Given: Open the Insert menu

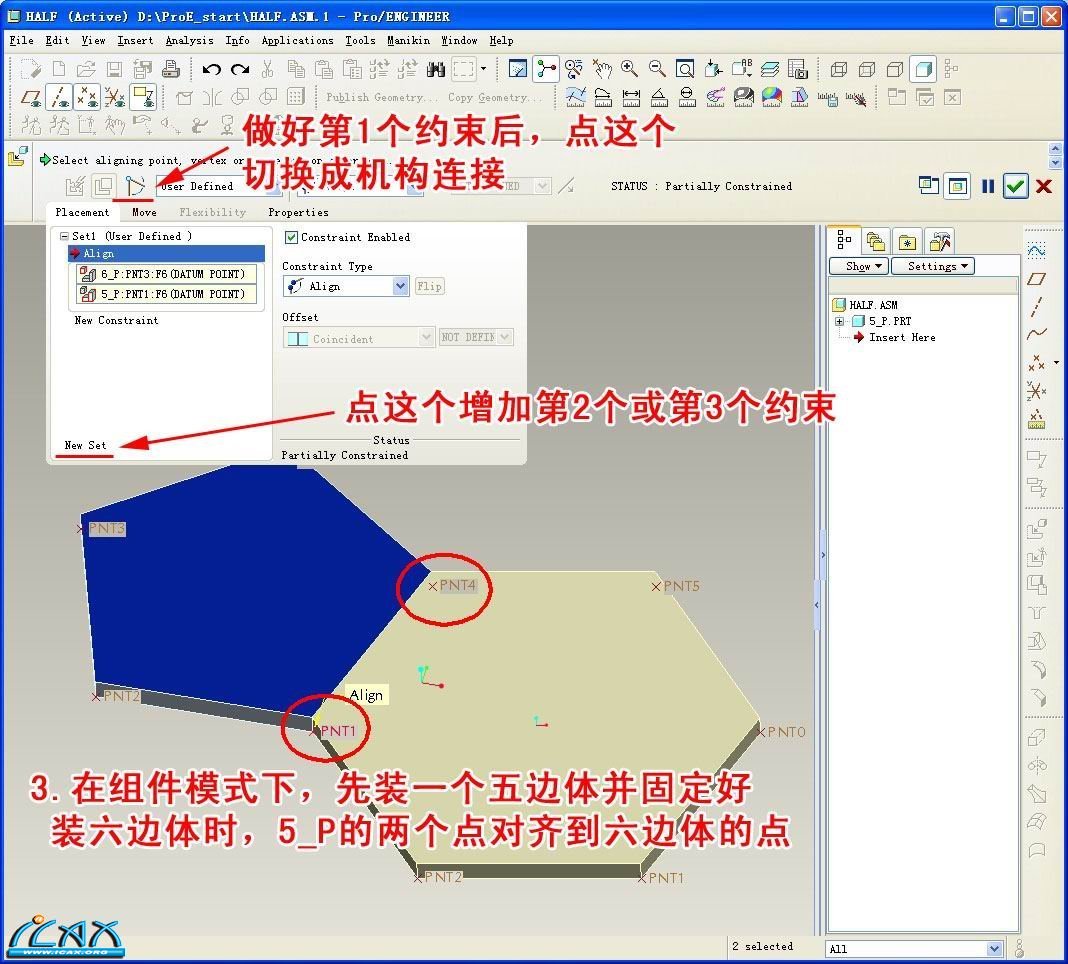Looking at the screenshot, I should [x=135, y=40].
